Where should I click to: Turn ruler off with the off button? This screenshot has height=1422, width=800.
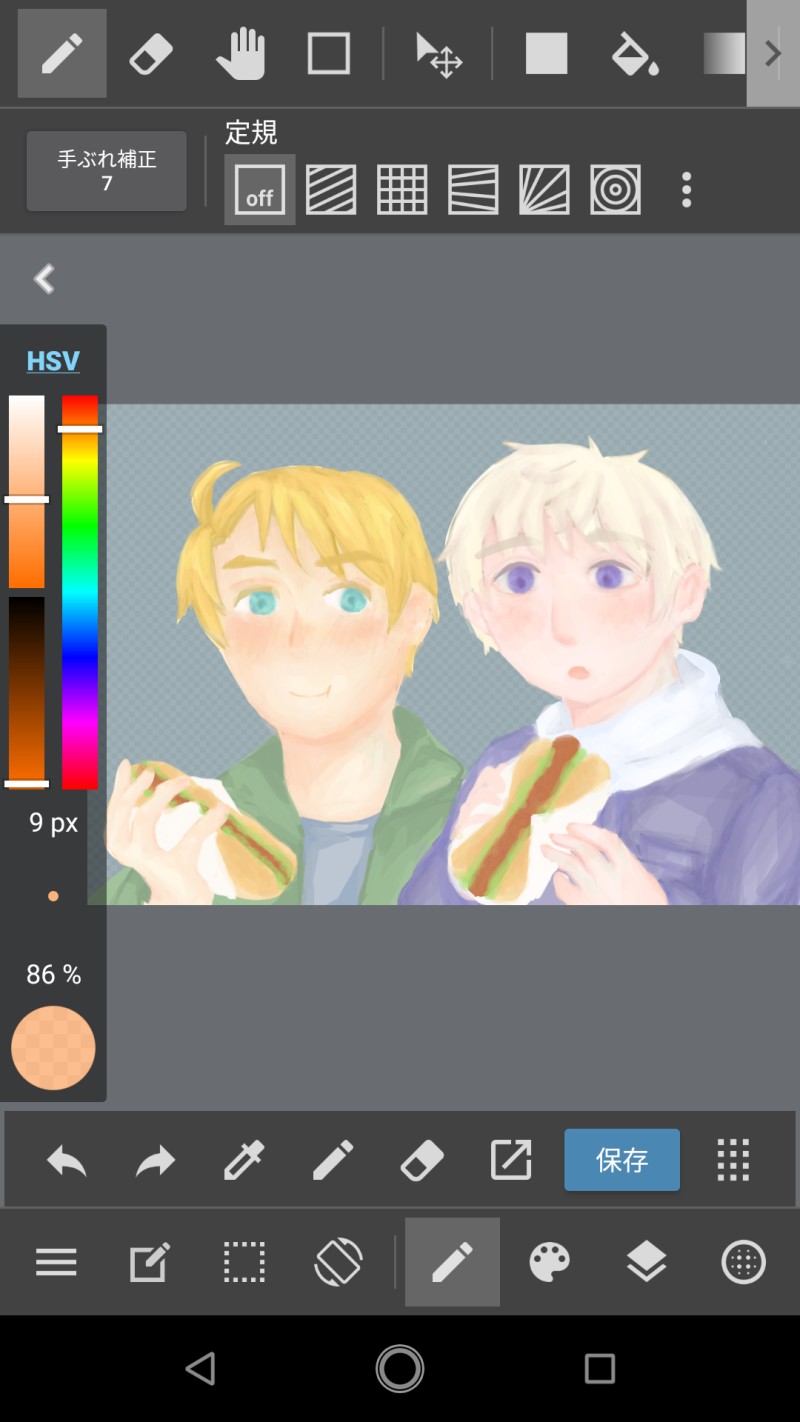tap(259, 189)
